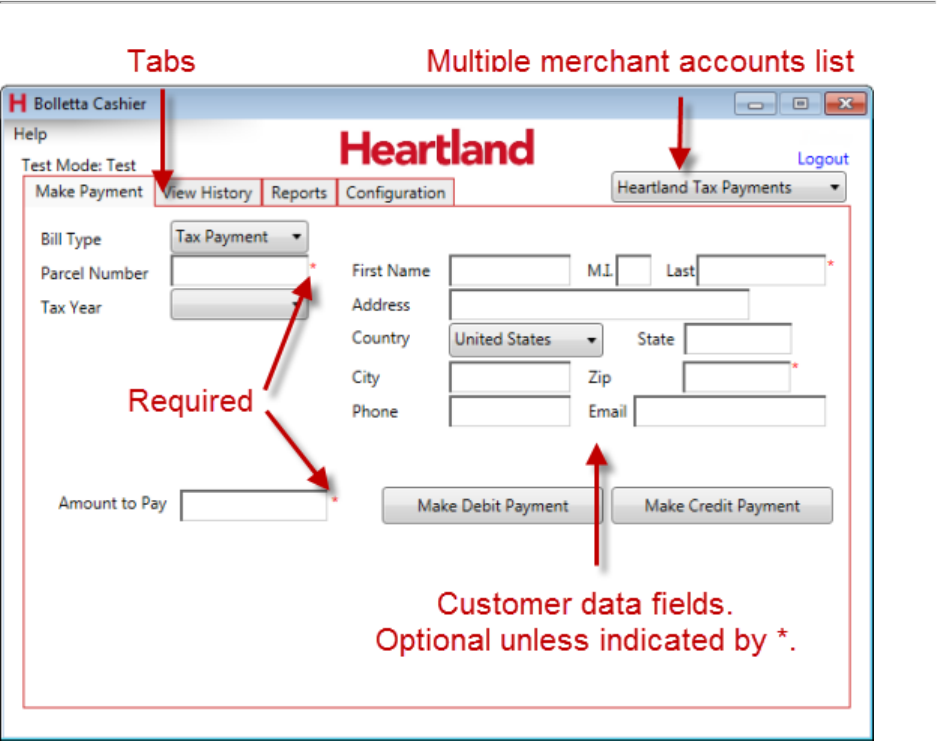Minimize the Bolletta Cashier window

pyautogui.click(x=755, y=104)
